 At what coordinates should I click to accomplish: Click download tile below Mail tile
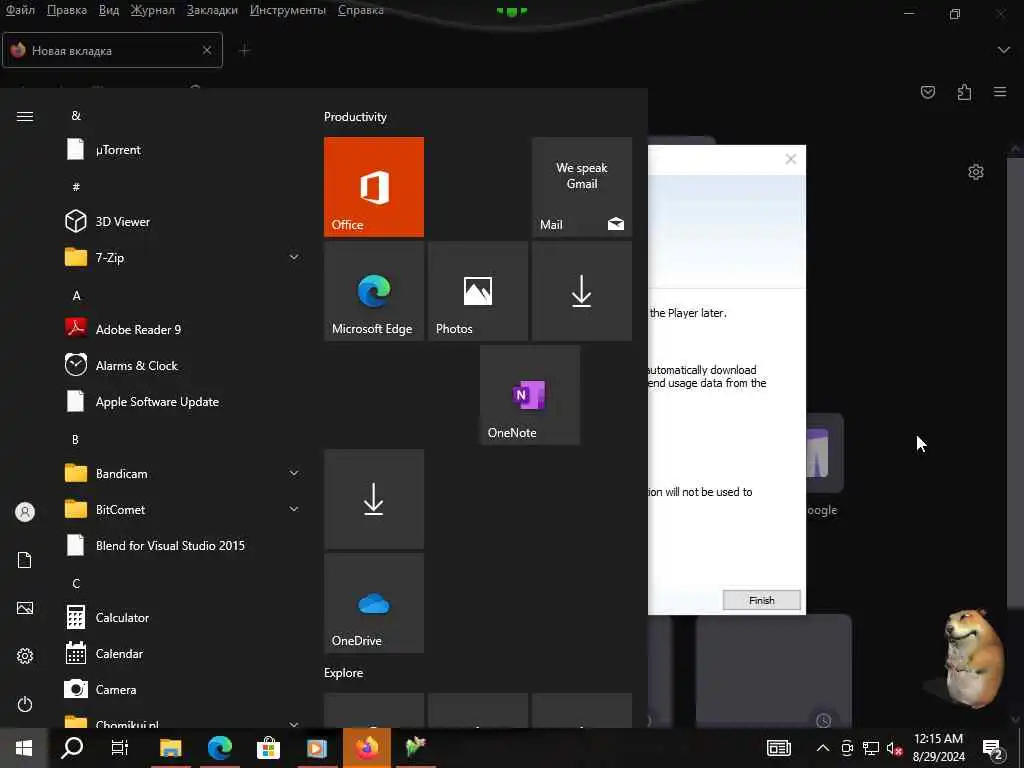(x=582, y=291)
